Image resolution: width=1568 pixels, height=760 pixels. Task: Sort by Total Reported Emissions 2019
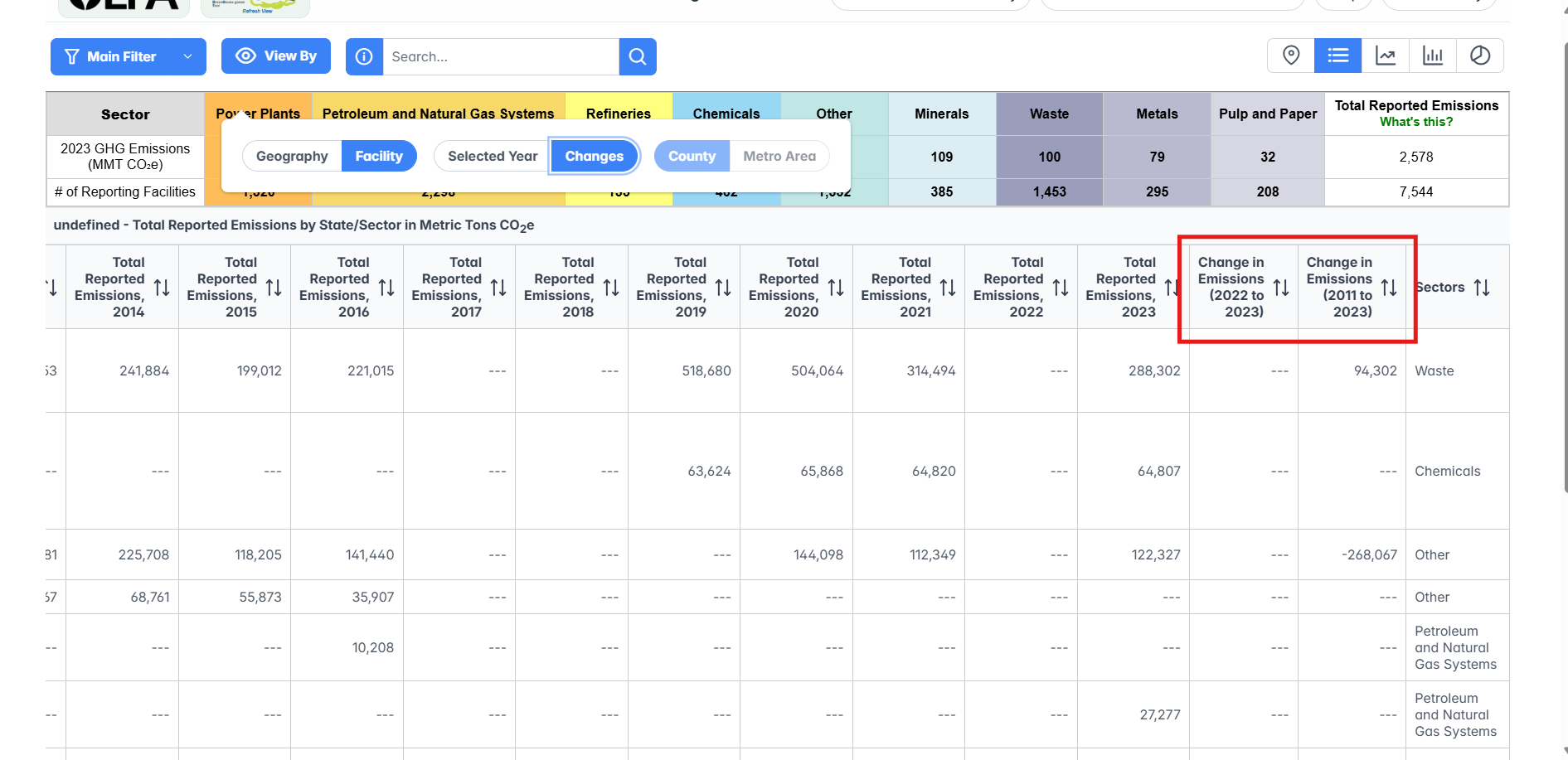coord(723,288)
